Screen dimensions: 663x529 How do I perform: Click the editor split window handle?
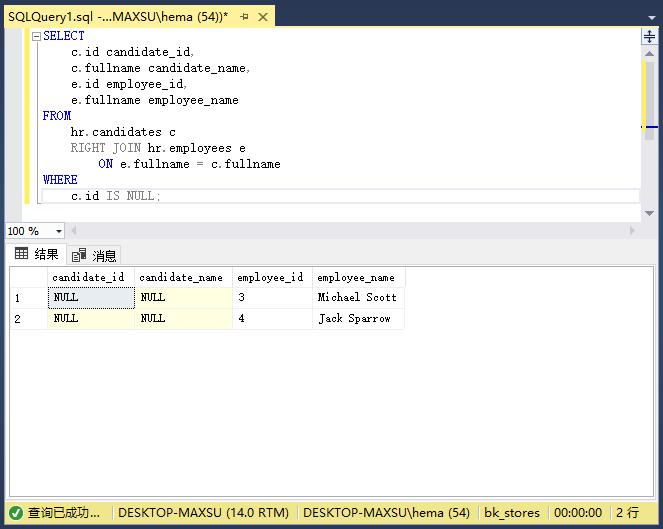tap(649, 36)
